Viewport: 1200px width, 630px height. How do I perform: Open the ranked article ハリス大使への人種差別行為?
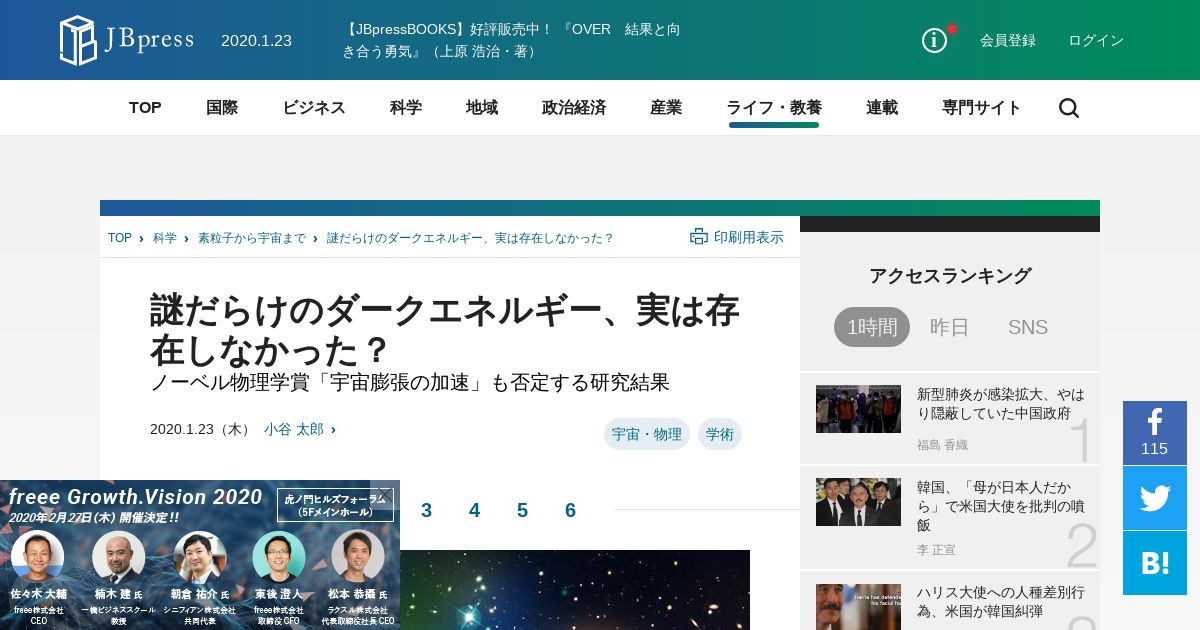[1000, 602]
